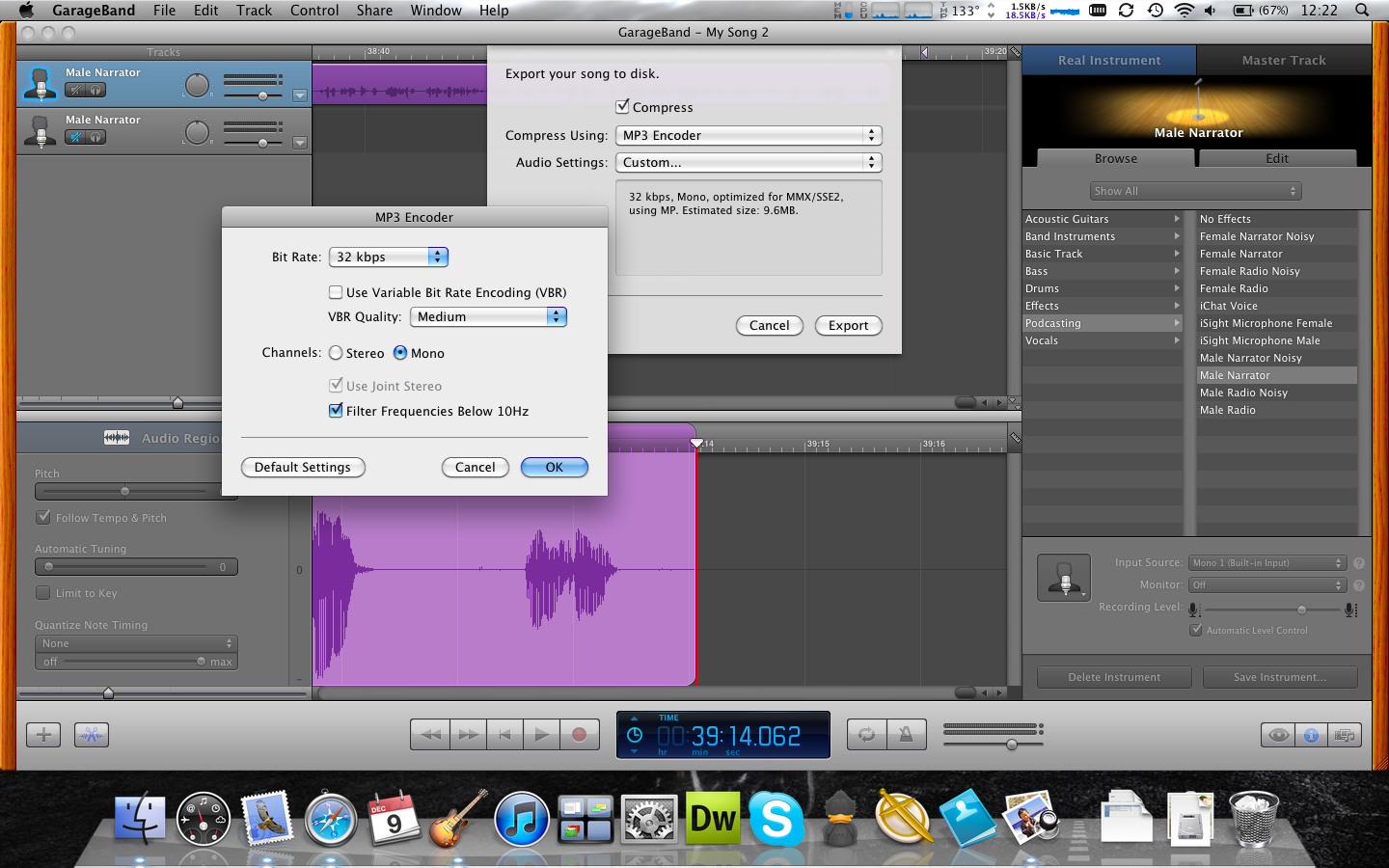This screenshot has width=1389, height=868.
Task: Open the media browser button
Action: coord(1344,735)
